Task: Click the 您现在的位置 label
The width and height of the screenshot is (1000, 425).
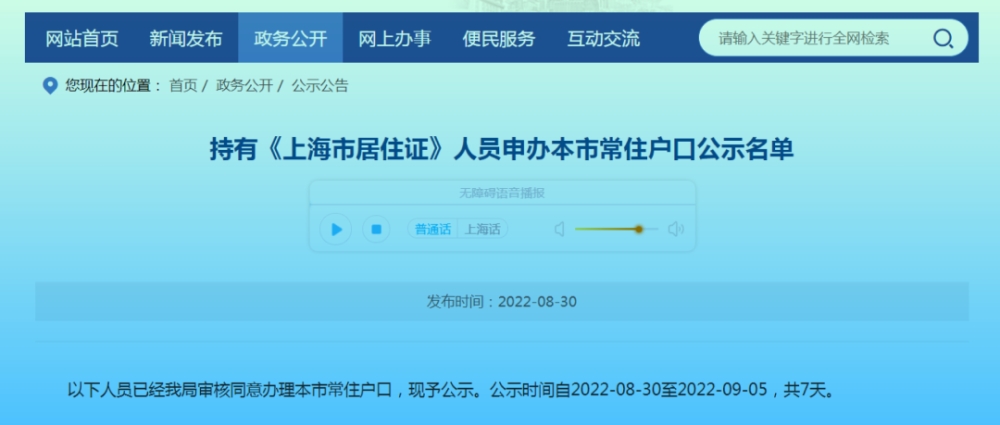Action: tap(114, 86)
